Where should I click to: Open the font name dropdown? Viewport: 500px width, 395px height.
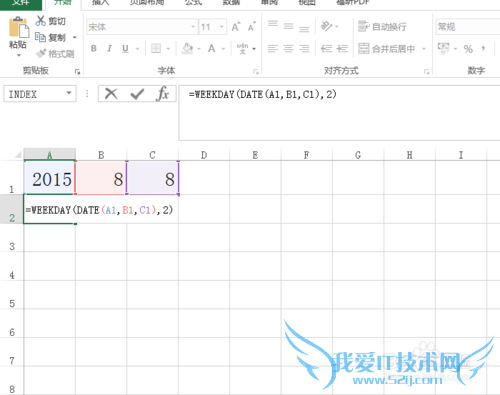pos(193,27)
